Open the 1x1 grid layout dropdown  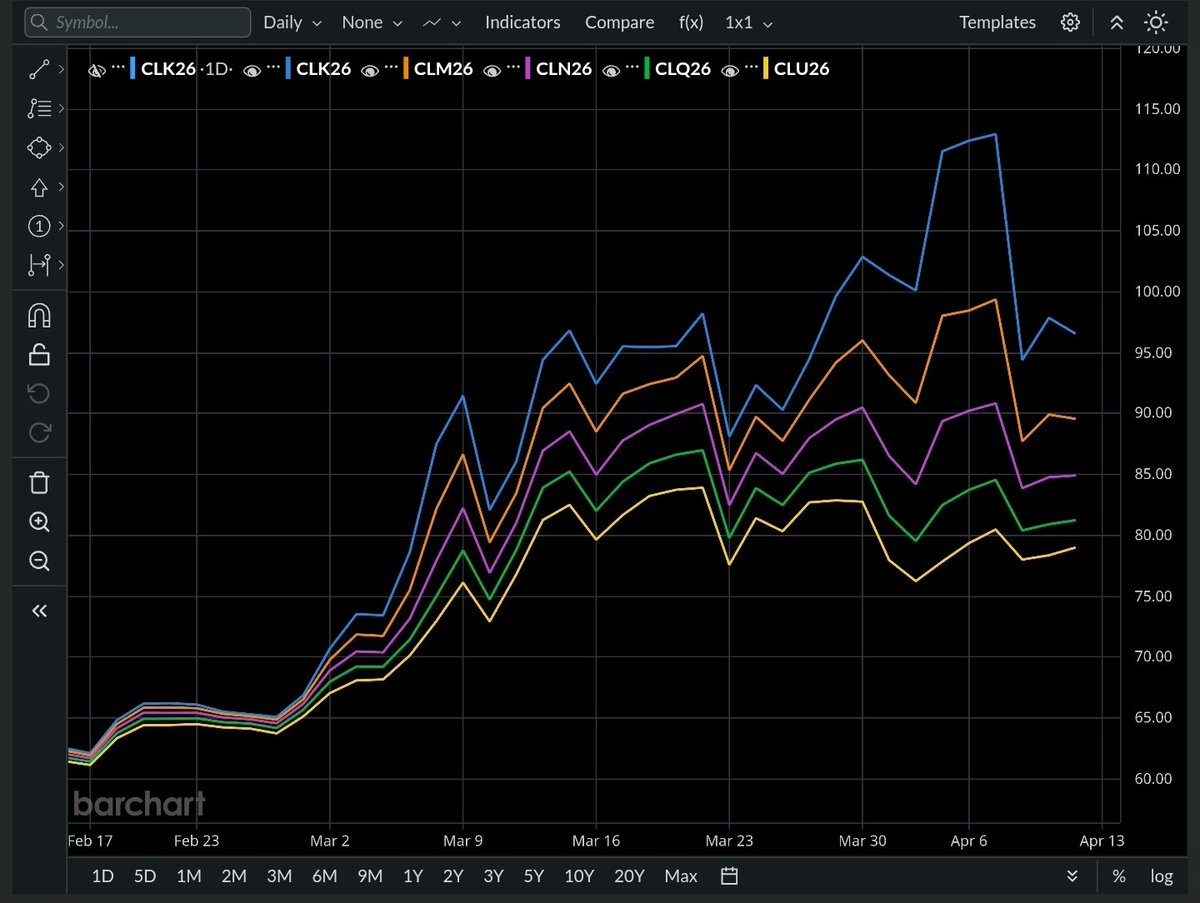(749, 22)
